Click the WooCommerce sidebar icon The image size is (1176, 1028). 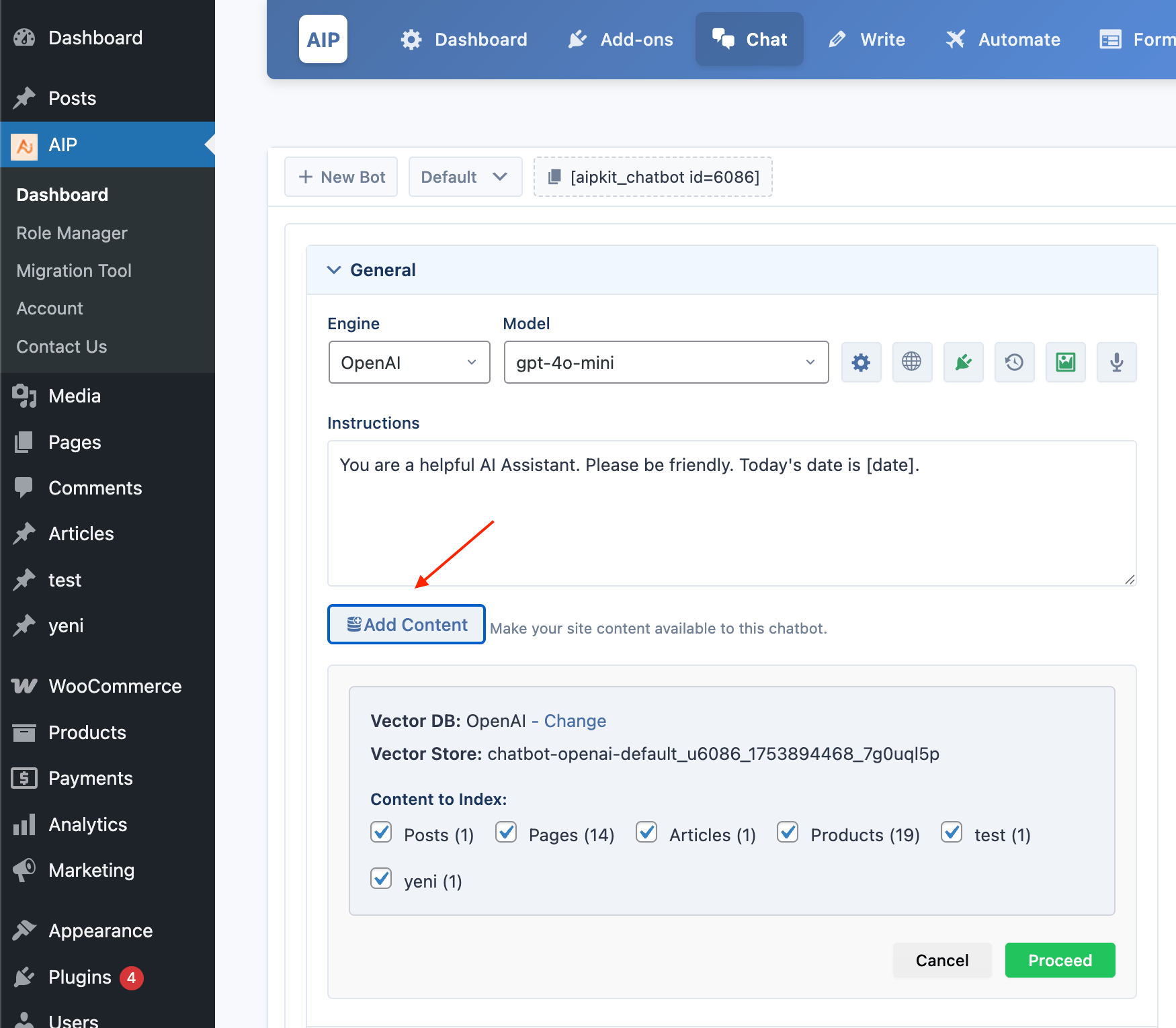(x=24, y=686)
